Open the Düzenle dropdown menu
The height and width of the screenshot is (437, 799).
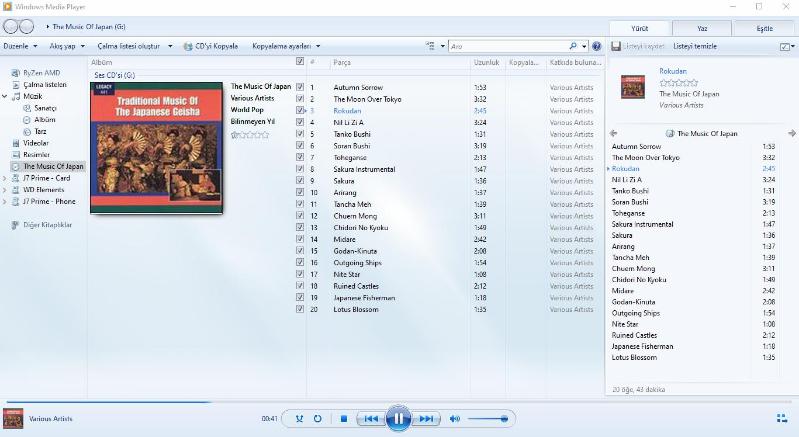(20, 46)
